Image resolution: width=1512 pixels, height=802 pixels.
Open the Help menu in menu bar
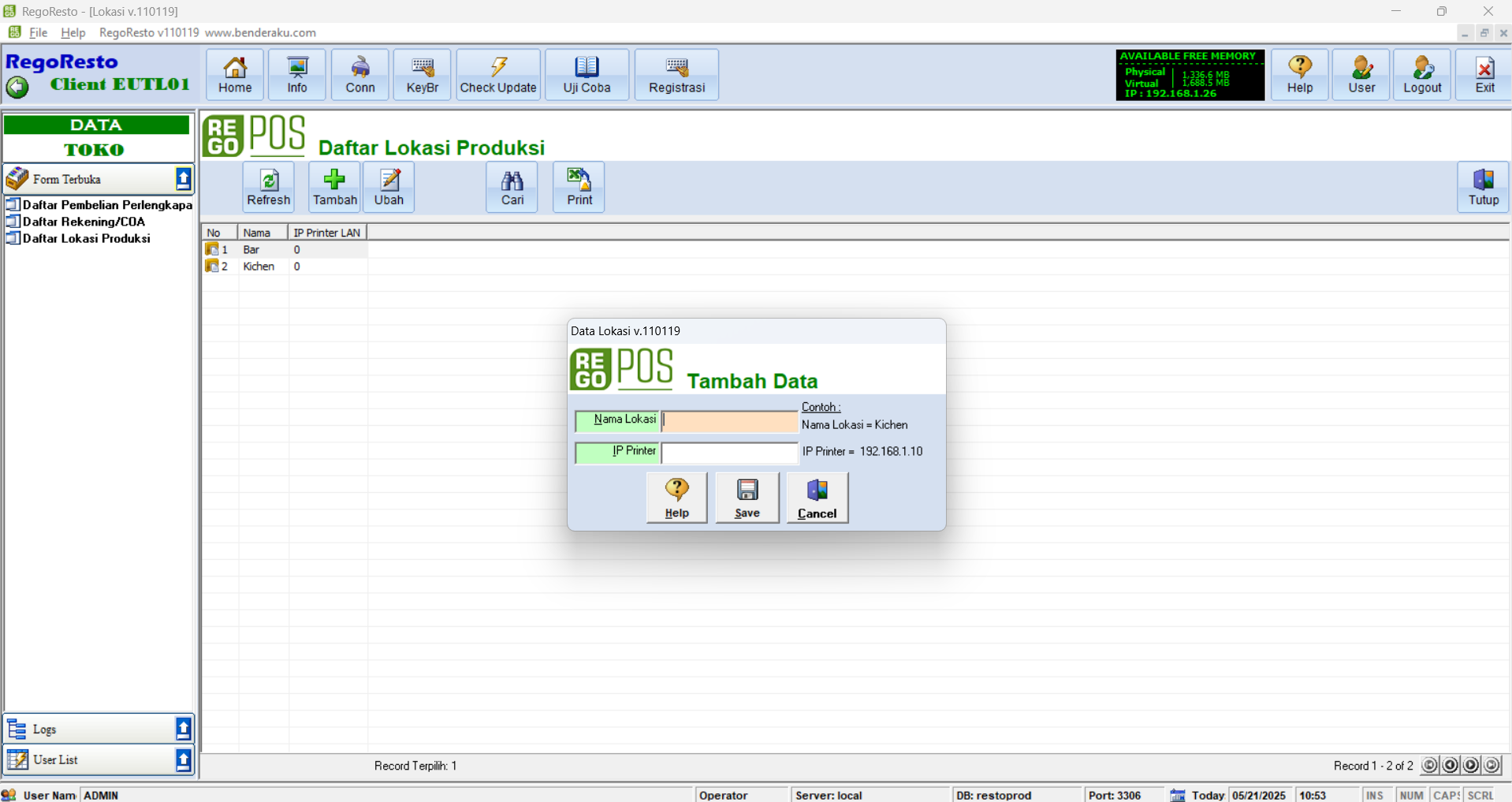[x=73, y=32]
